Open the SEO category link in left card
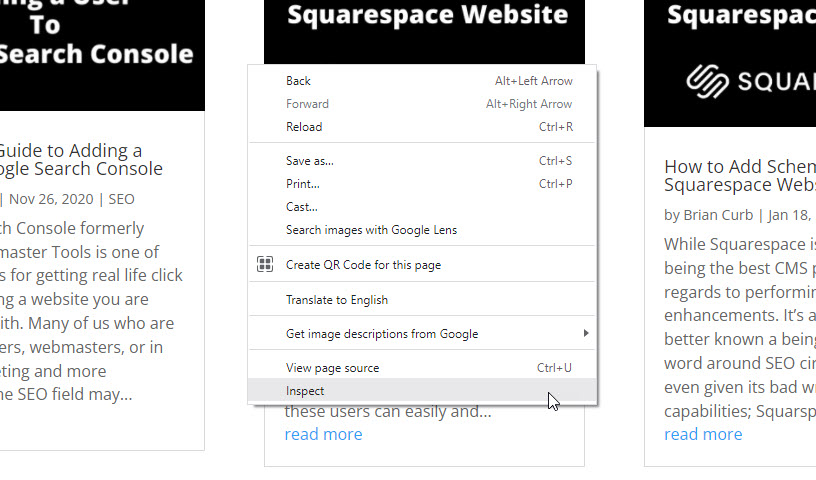The width and height of the screenshot is (816, 480). pyautogui.click(x=121, y=199)
